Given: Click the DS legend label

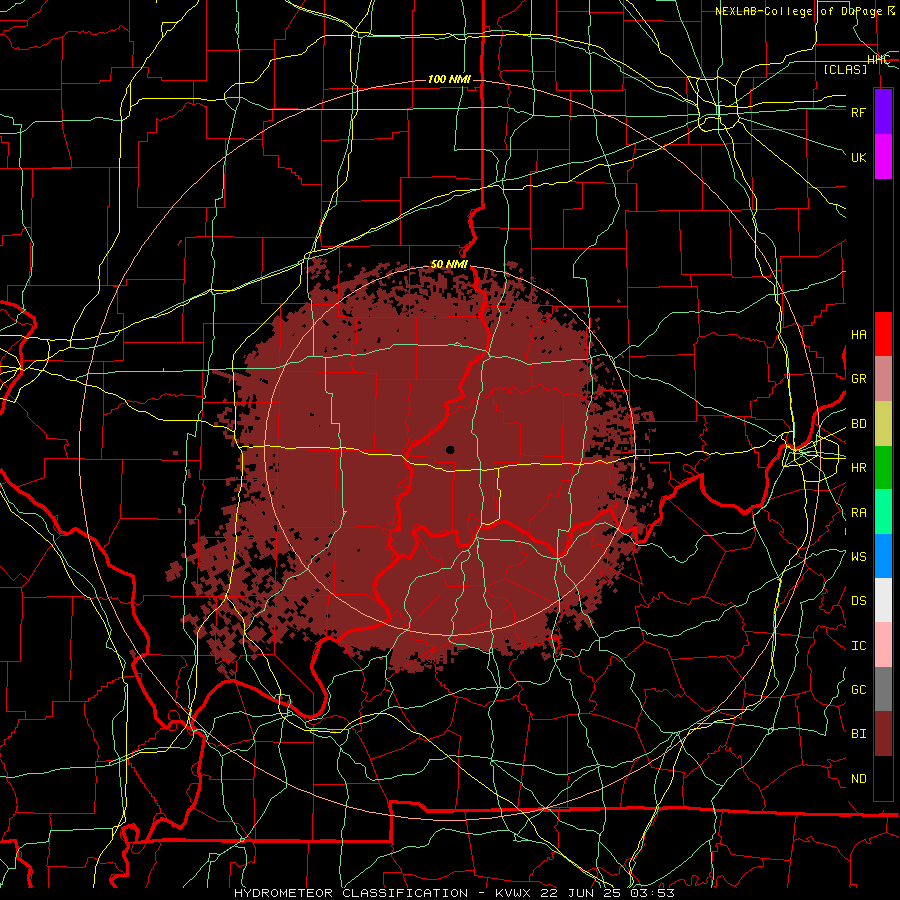Looking at the screenshot, I should [x=858, y=601].
